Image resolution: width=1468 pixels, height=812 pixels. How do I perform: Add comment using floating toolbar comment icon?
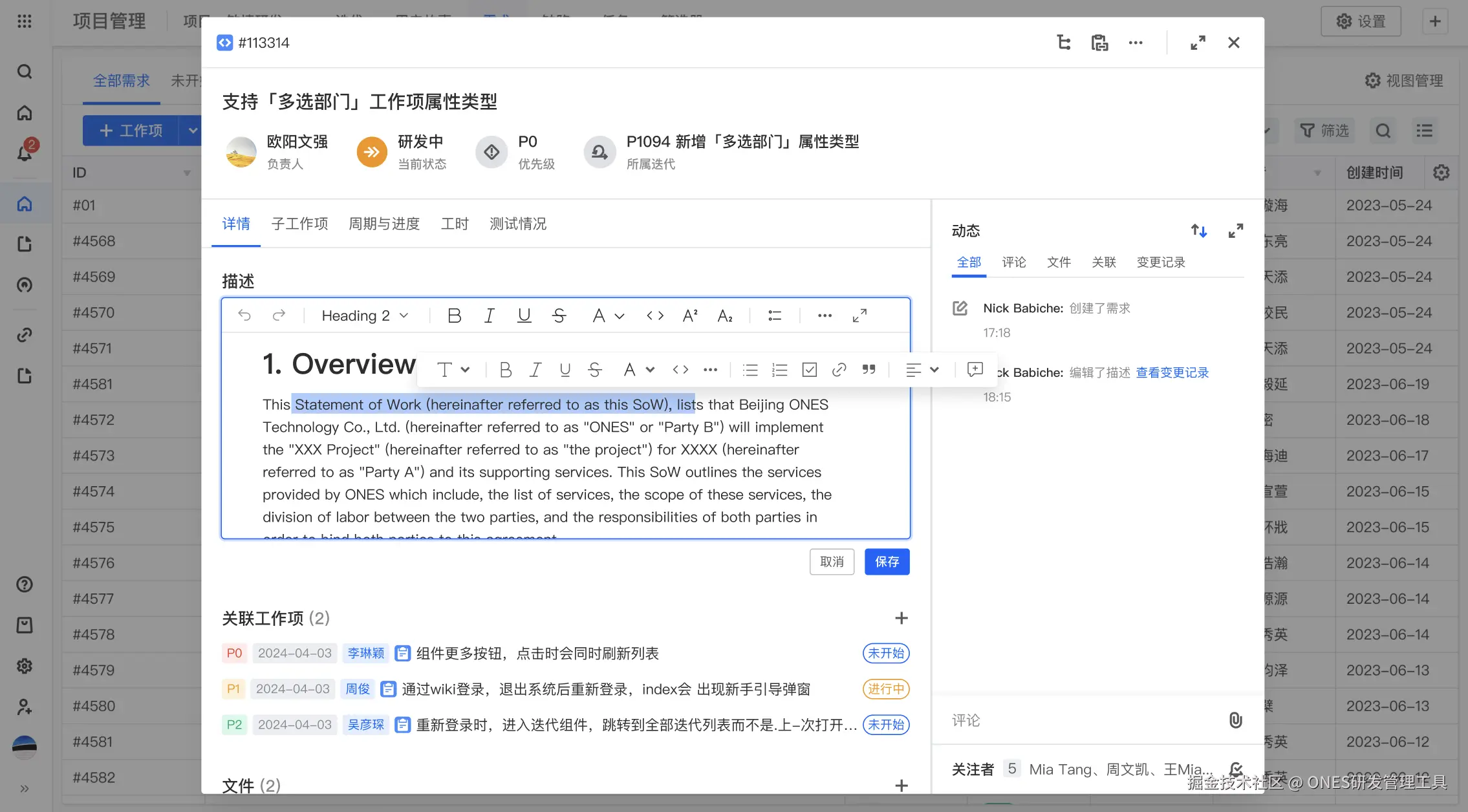975,370
